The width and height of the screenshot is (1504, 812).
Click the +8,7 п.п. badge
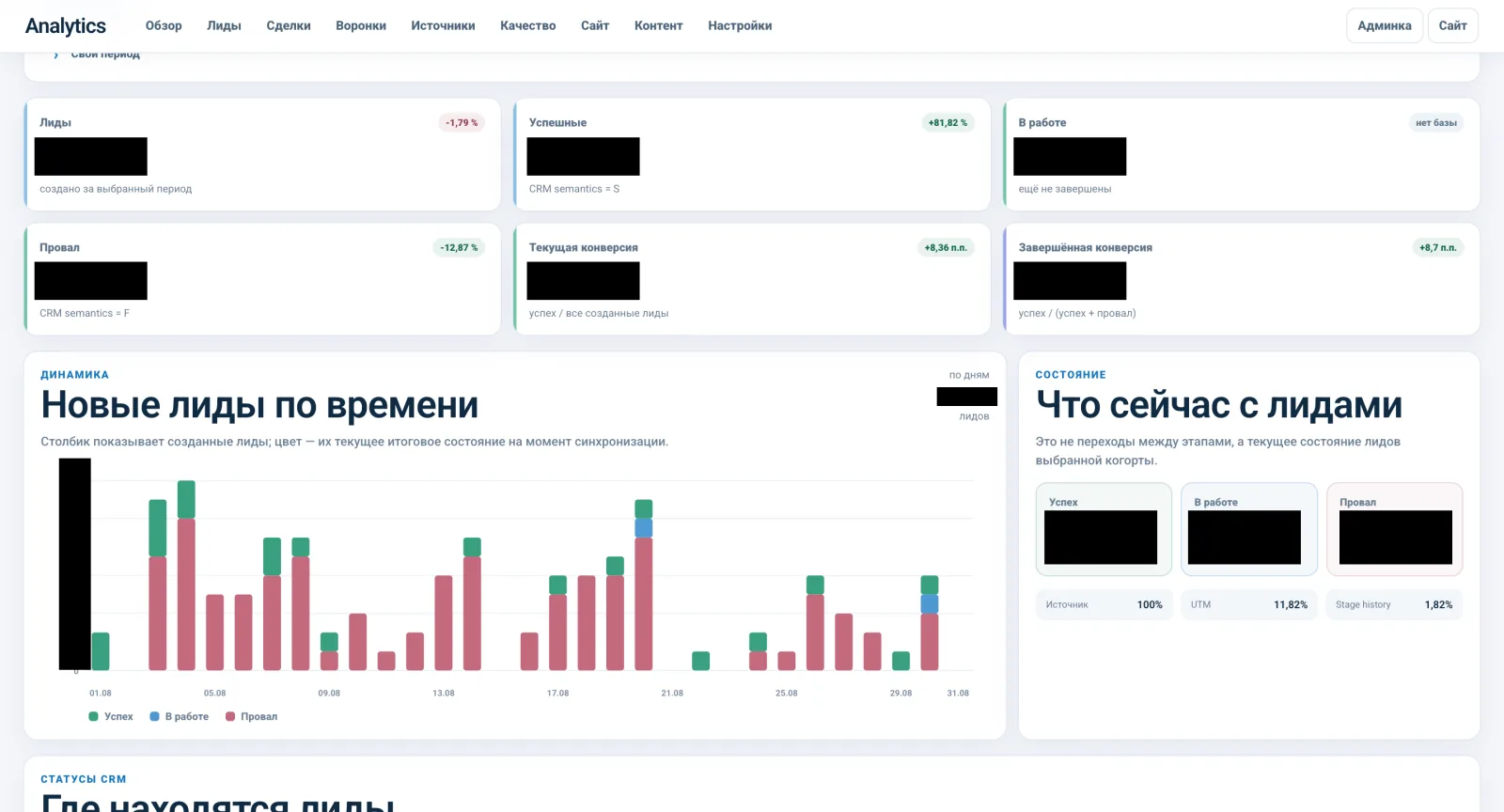click(1438, 247)
